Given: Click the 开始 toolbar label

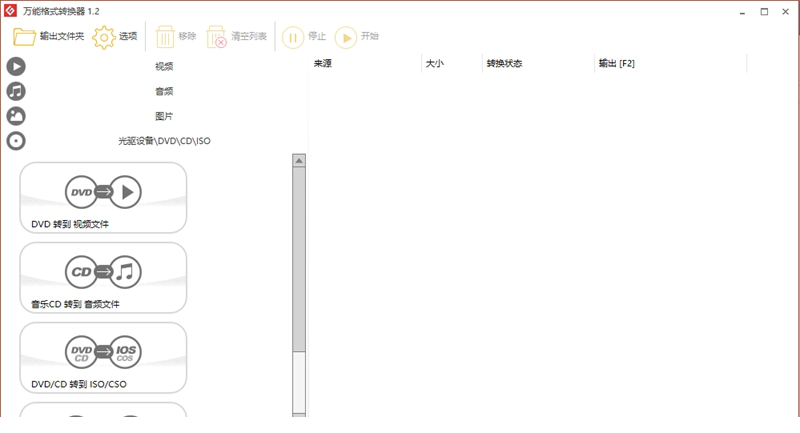Looking at the screenshot, I should (x=370, y=36).
